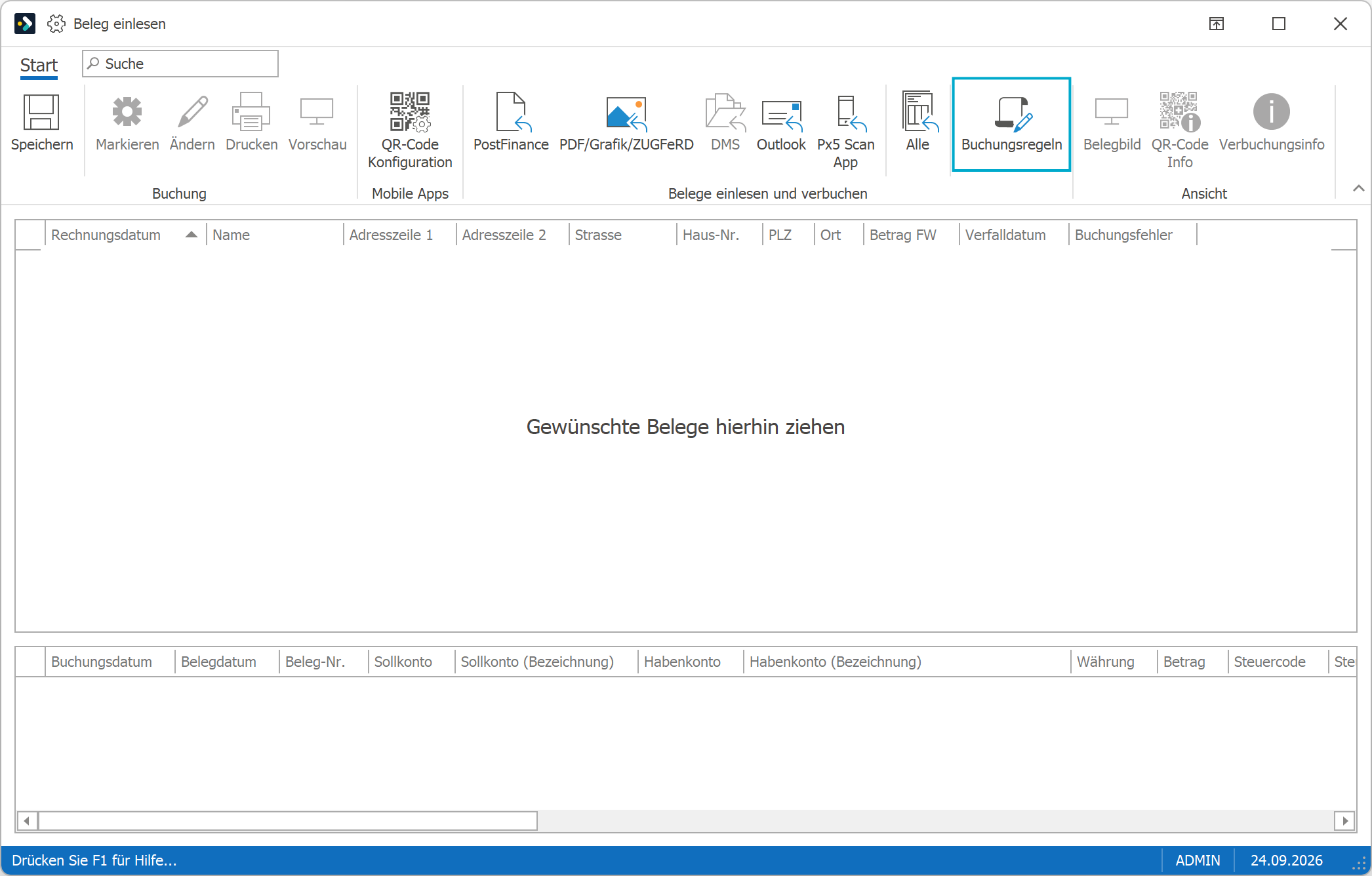1372x876 pixels.
Task: Switch to the Start tab
Action: [39, 65]
